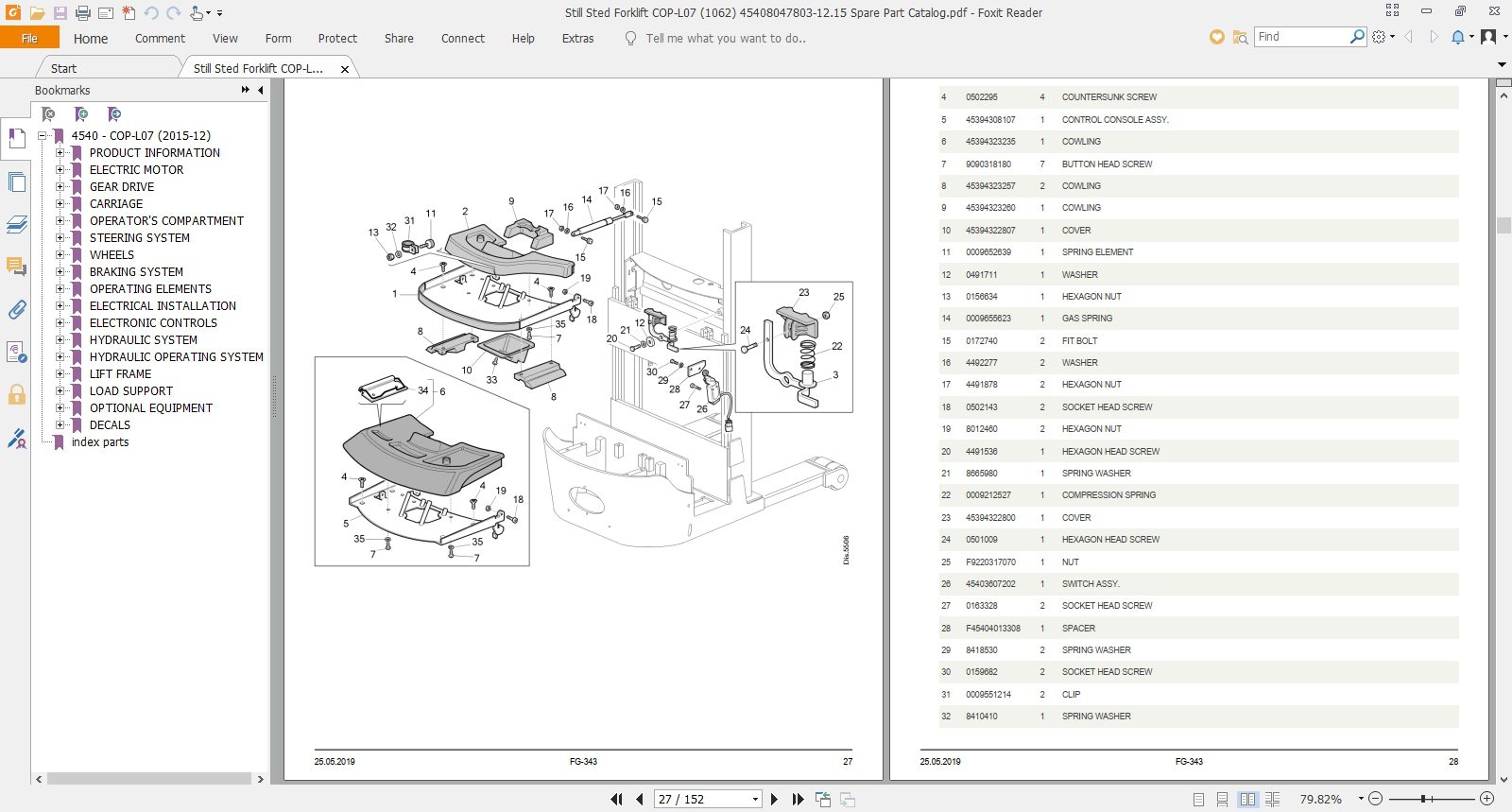
Task: Click the Save icon in quick access toolbar
Action: [x=60, y=13]
